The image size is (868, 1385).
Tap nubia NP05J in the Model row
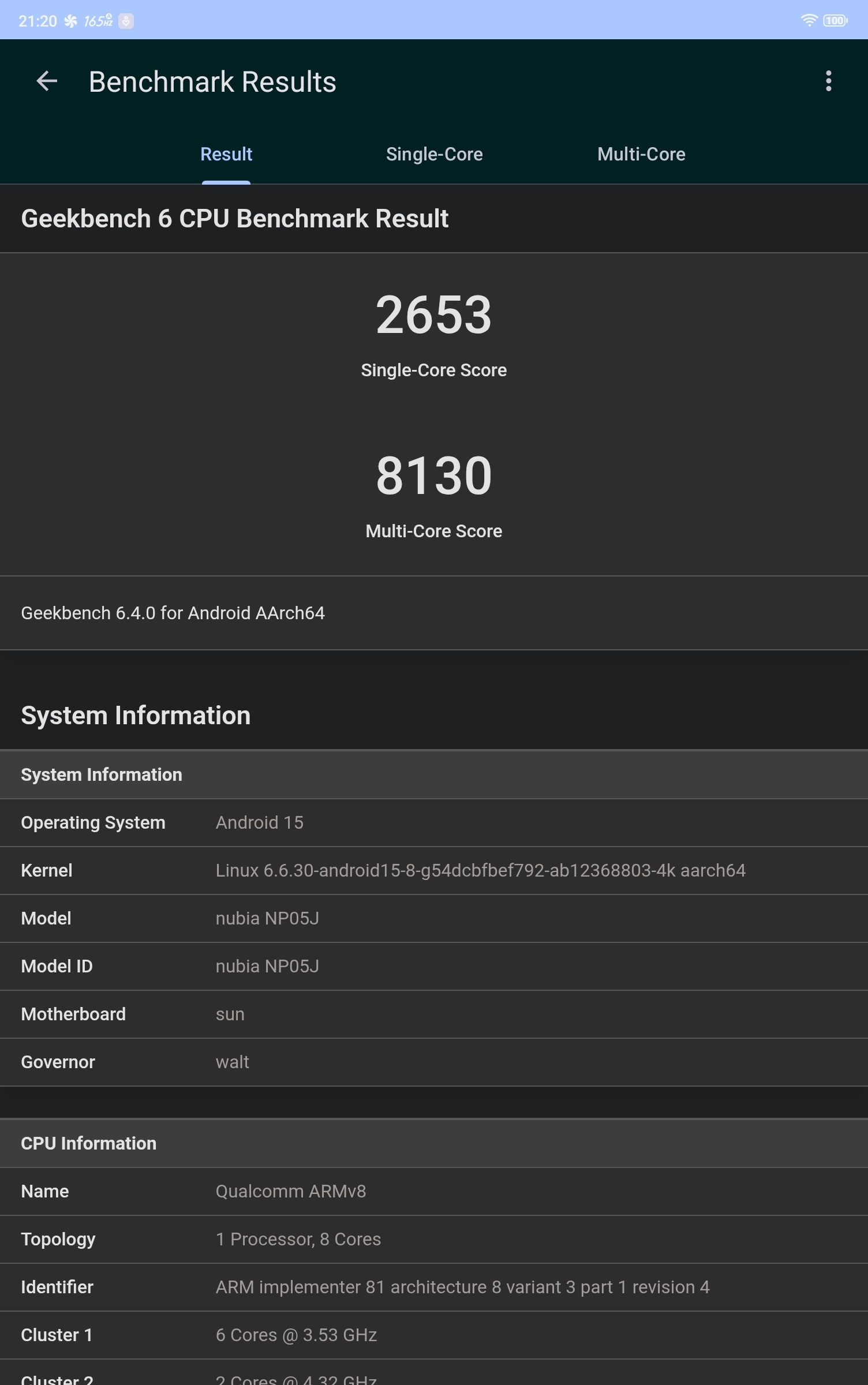click(267, 918)
